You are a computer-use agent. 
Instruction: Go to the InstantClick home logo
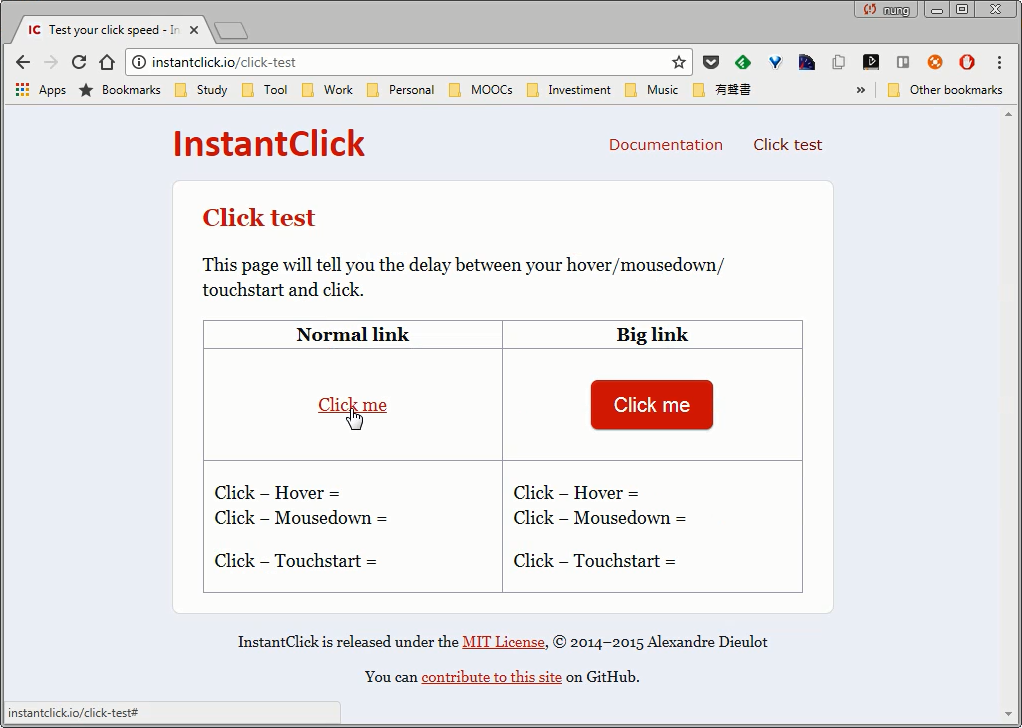tap(269, 144)
